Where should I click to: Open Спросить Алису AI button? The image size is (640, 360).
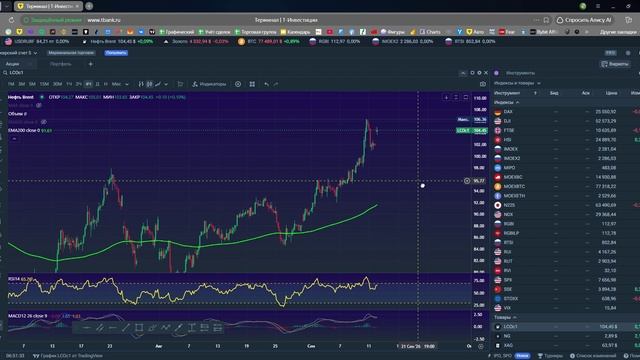pos(584,20)
